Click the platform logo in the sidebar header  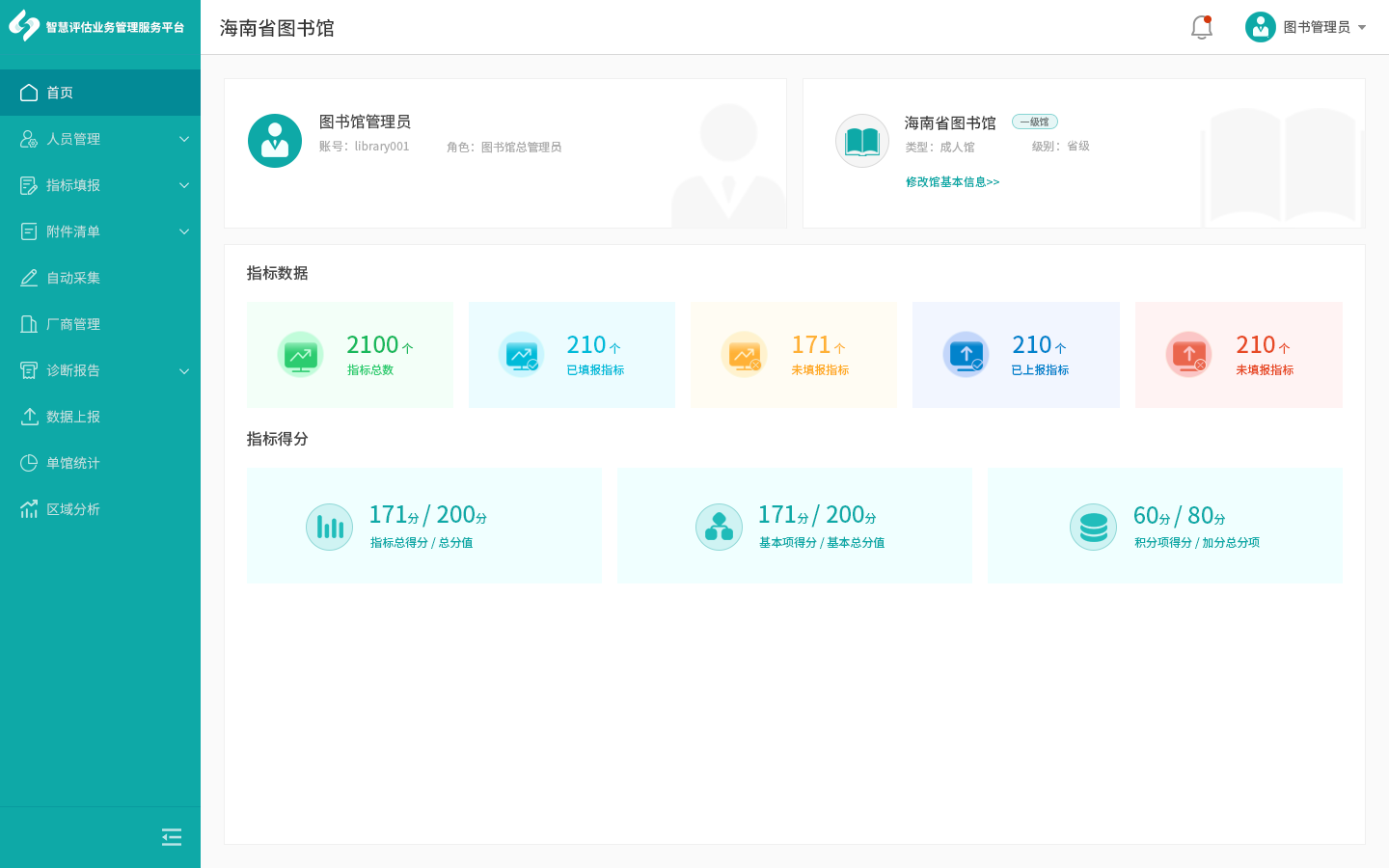click(x=24, y=26)
